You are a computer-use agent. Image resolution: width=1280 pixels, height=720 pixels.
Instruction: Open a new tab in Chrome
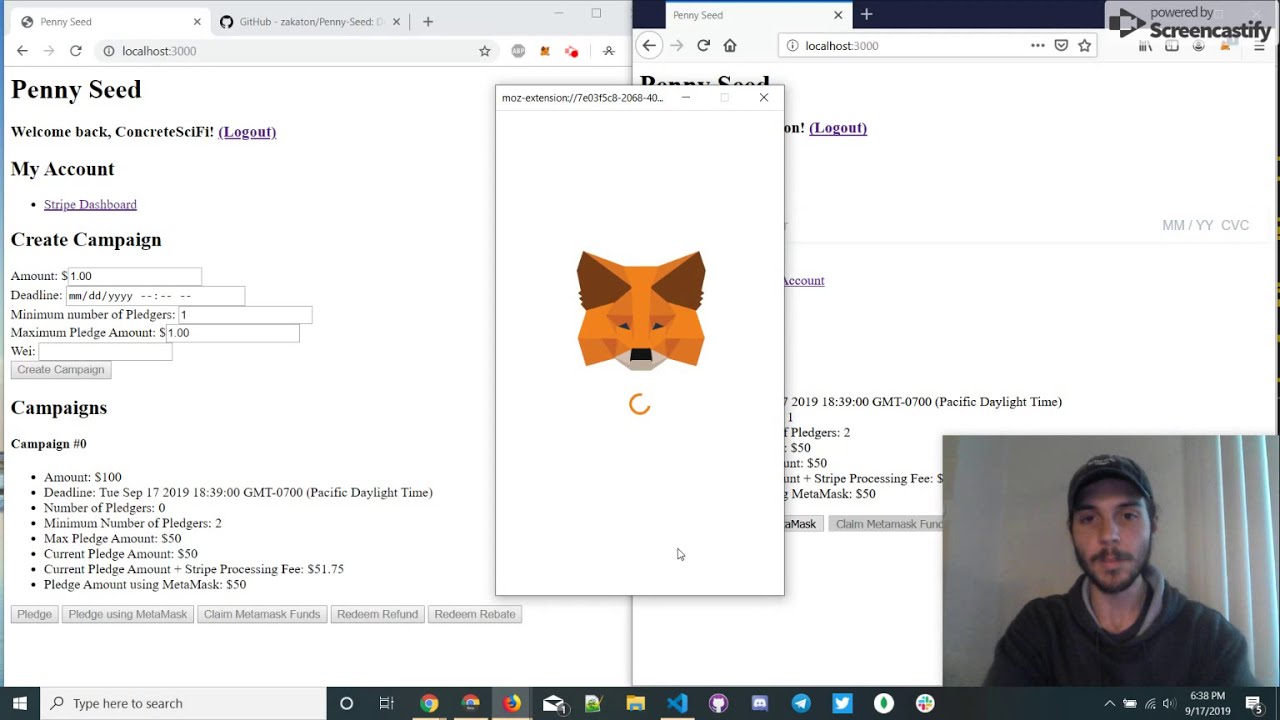coord(428,22)
